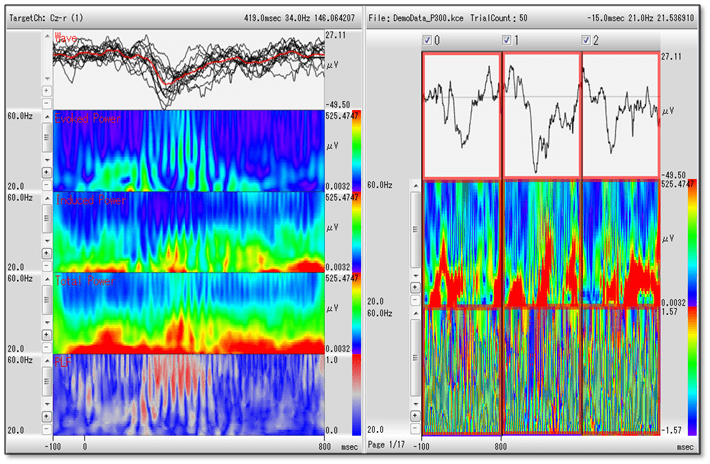Viewport: 710px width, 464px height.
Task: Select the trial 1 waveform panel
Action: click(540, 115)
